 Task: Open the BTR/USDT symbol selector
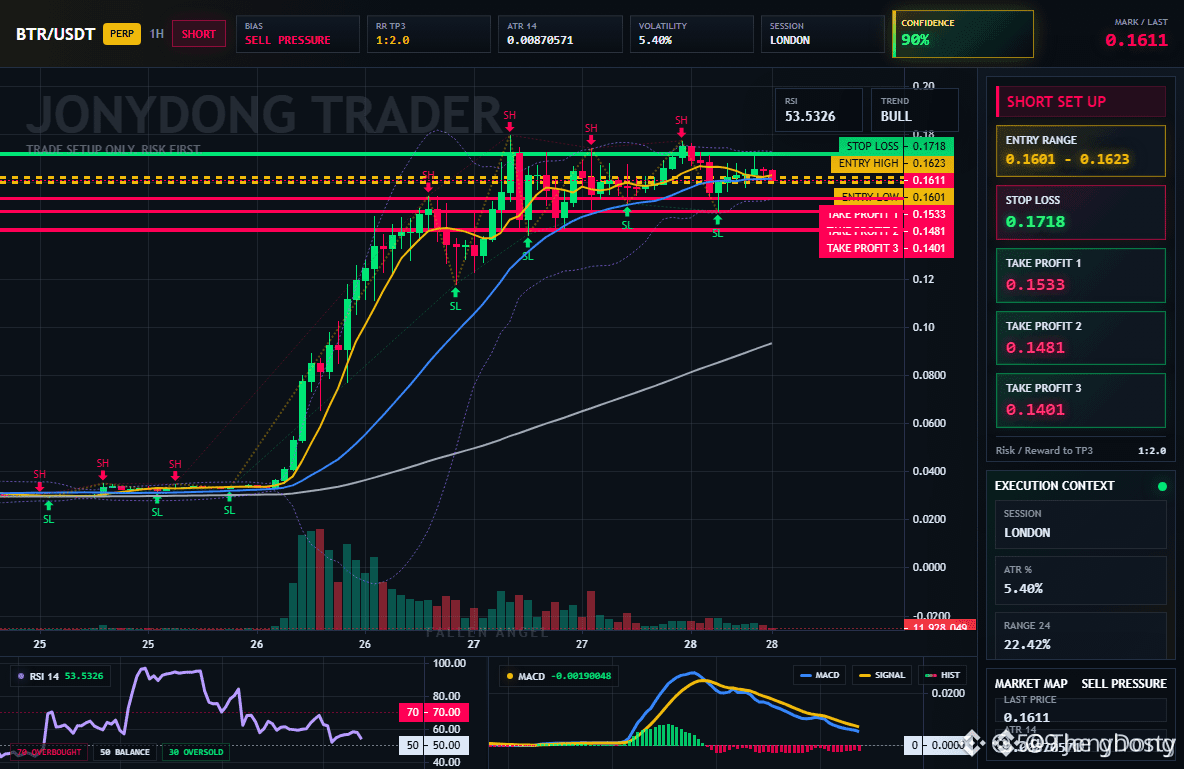(x=55, y=34)
